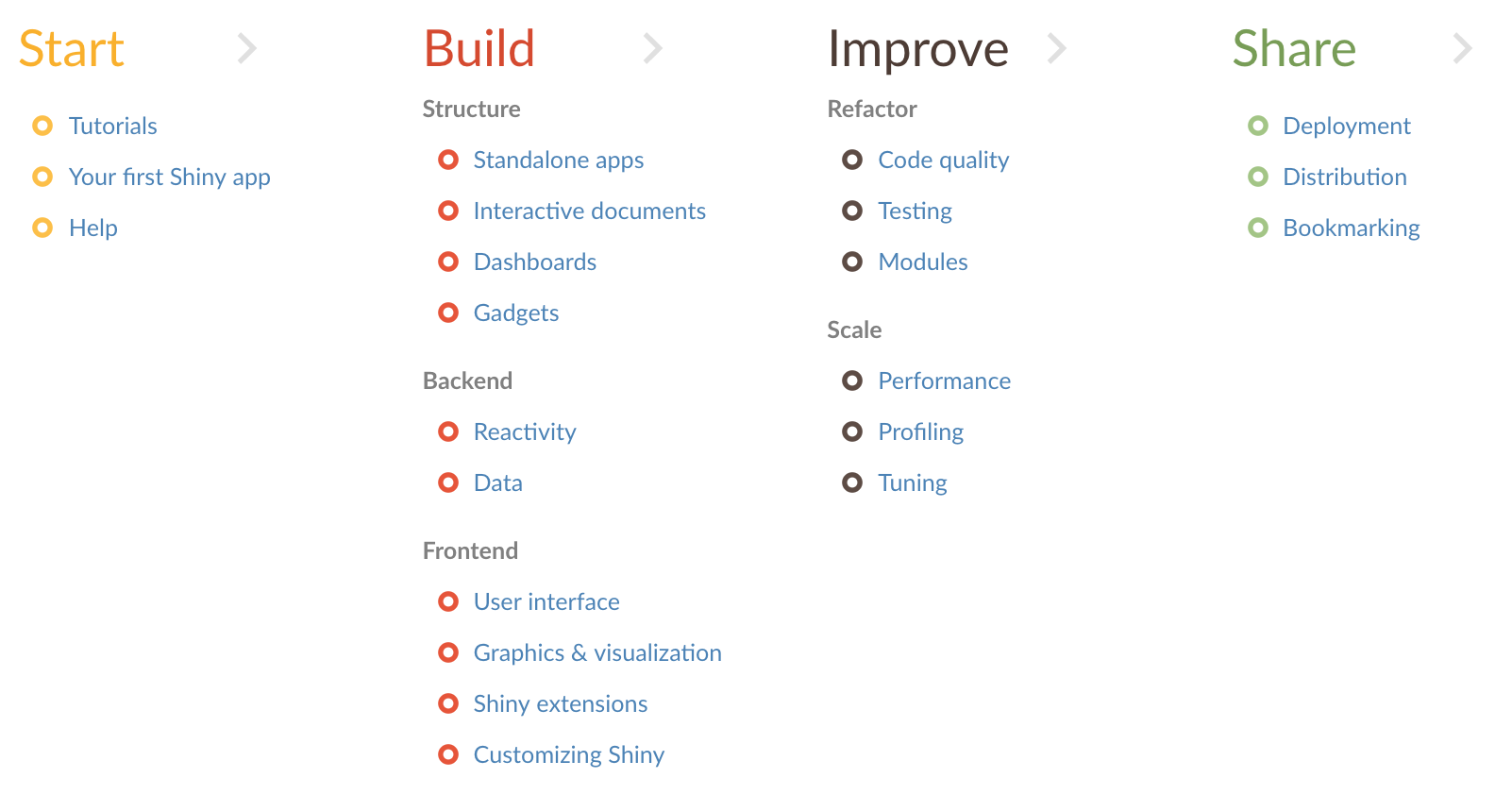Viewport: 1512px width, 795px height.
Task: Open Graphics & visualization articles
Action: coord(597,652)
